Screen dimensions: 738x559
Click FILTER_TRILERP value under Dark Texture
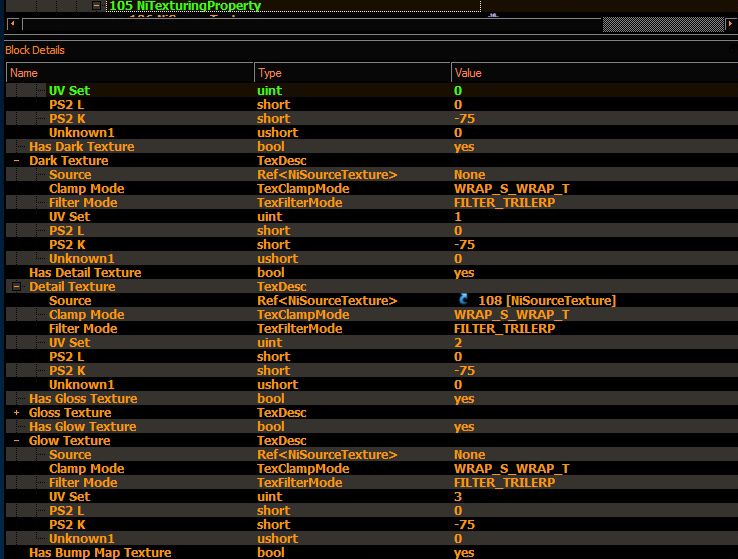click(505, 203)
